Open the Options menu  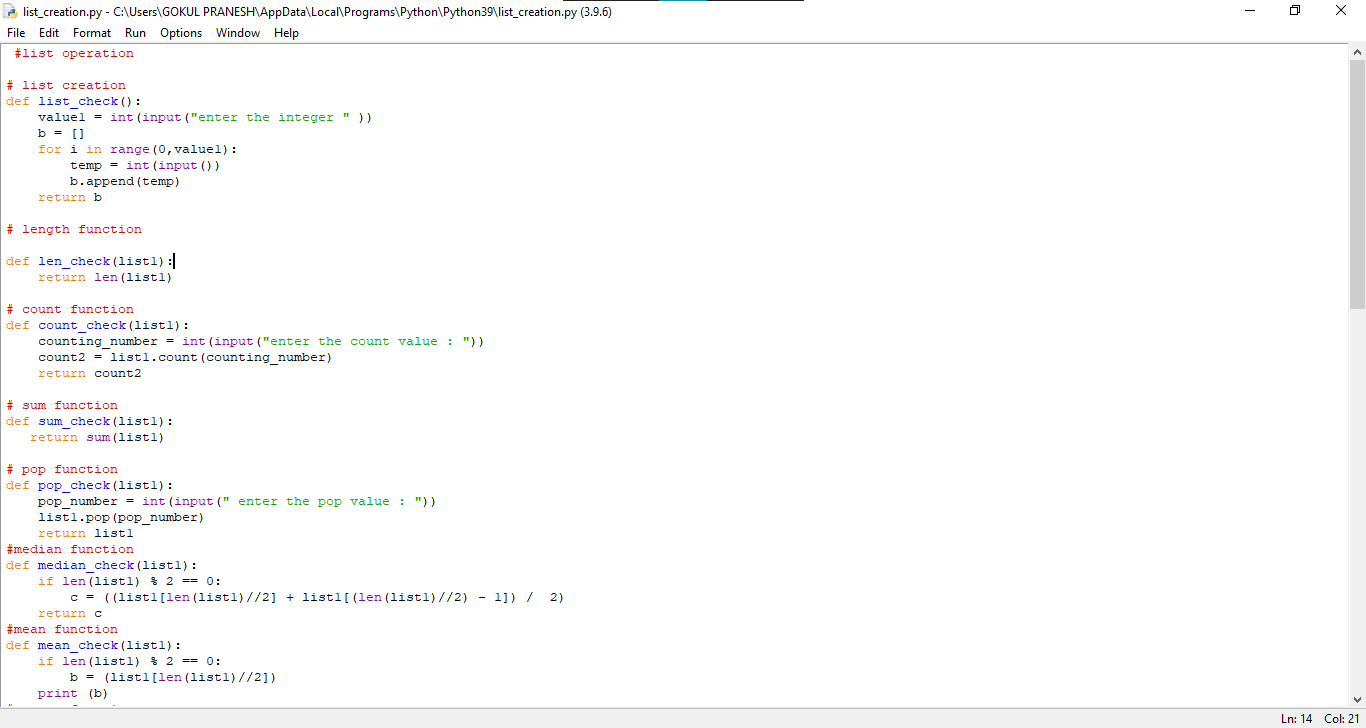pos(181,33)
